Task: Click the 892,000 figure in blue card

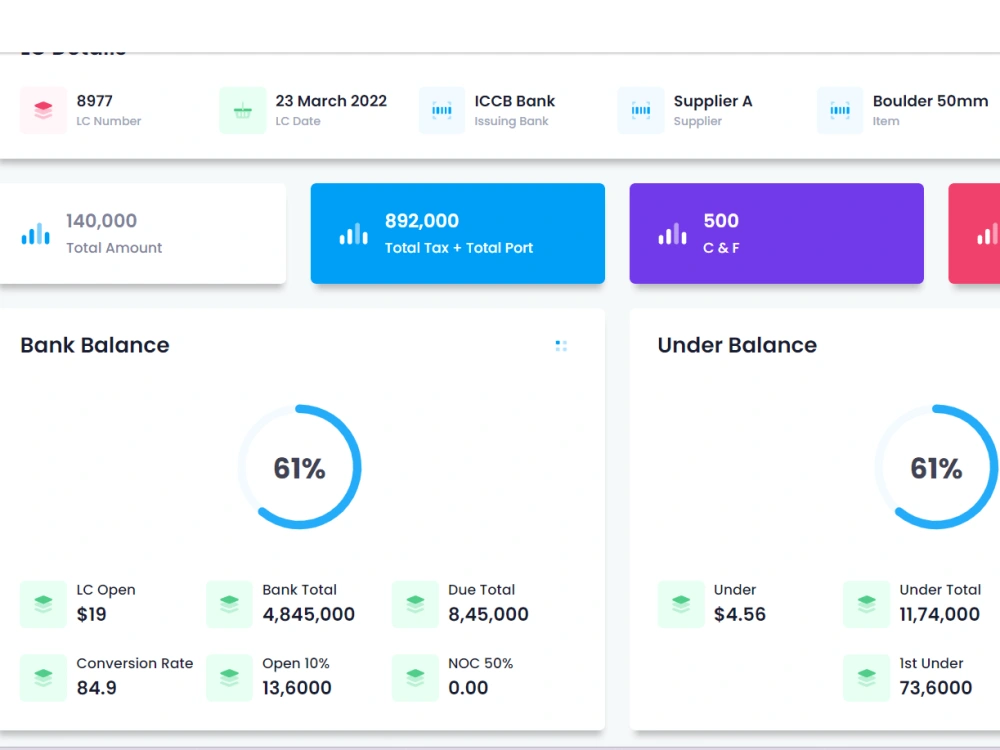Action: point(422,221)
